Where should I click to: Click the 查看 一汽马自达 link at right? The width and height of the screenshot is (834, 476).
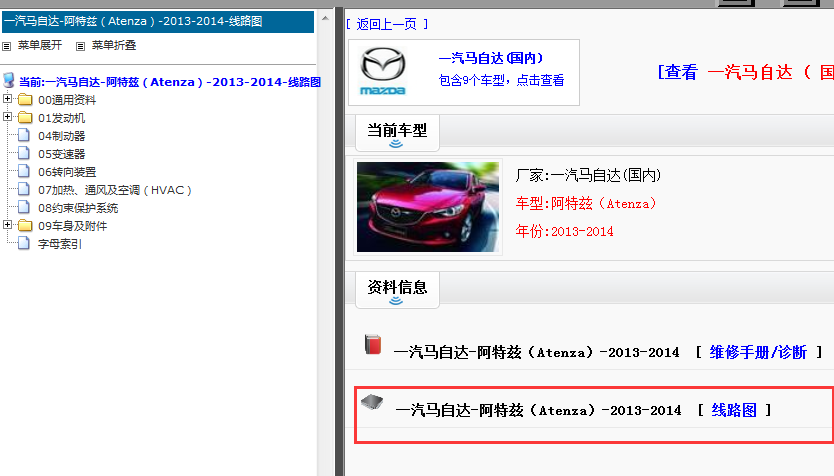pyautogui.click(x=746, y=72)
